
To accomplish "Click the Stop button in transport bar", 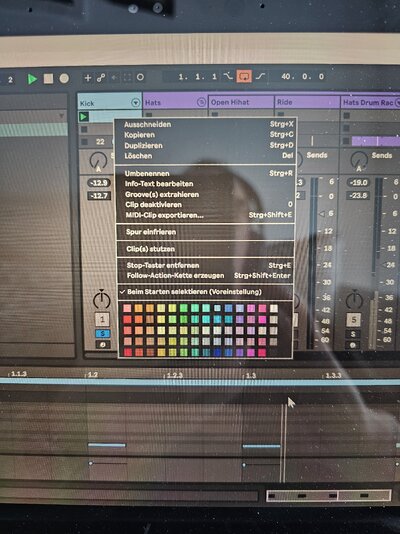I will [48, 79].
